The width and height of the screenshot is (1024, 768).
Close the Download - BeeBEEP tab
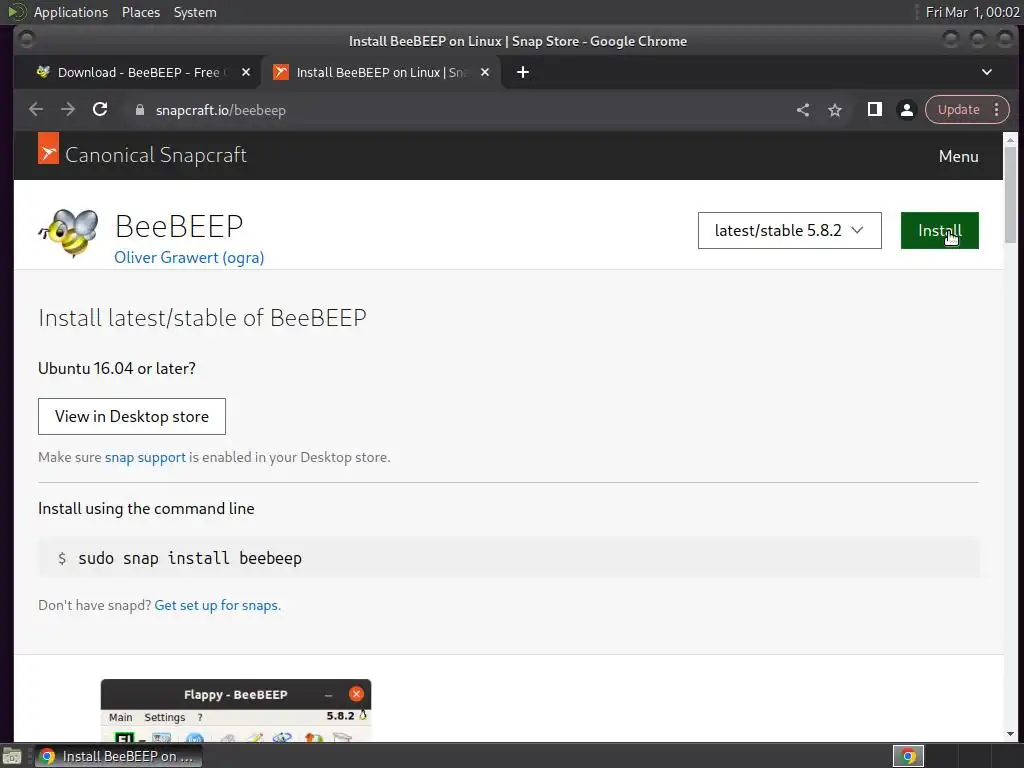[246, 72]
